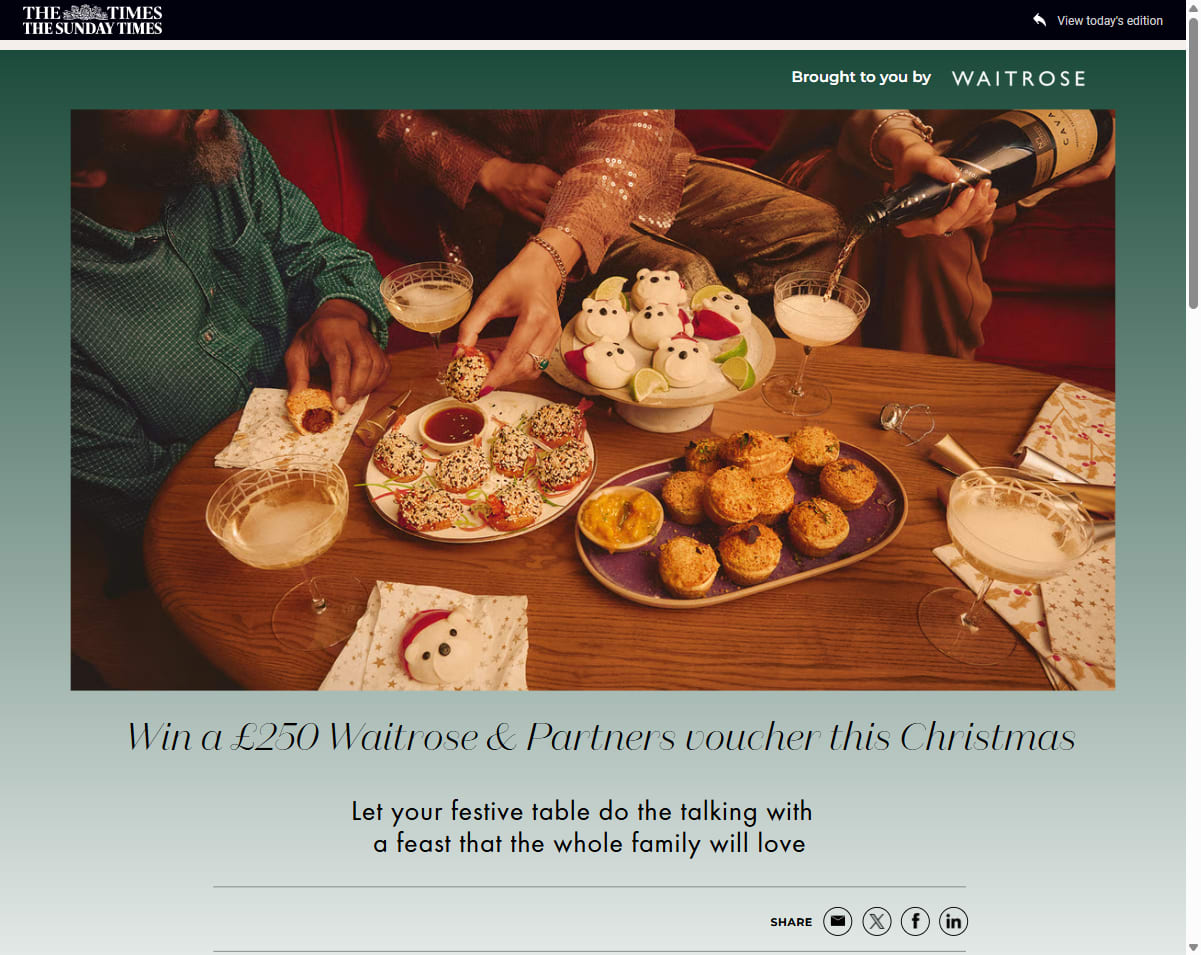Click the back arrow icon beside View today's edition
This screenshot has width=1201, height=955.
(x=1040, y=20)
